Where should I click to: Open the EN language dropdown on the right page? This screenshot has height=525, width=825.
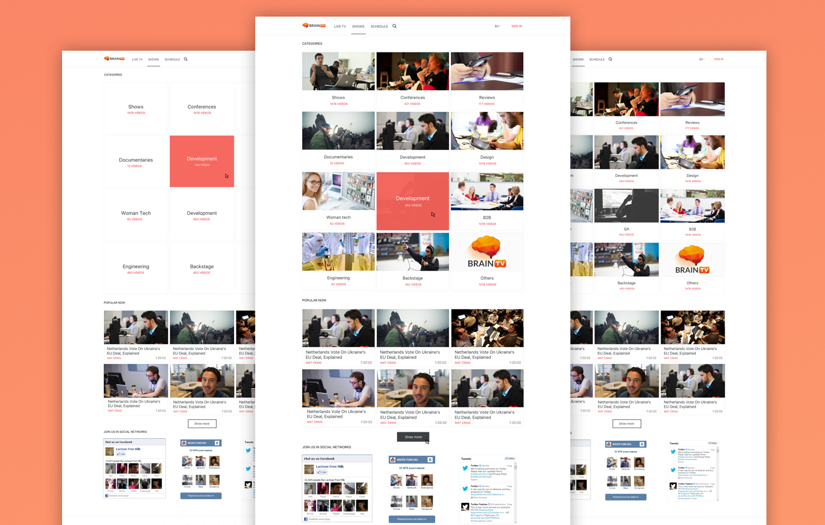pos(701,59)
